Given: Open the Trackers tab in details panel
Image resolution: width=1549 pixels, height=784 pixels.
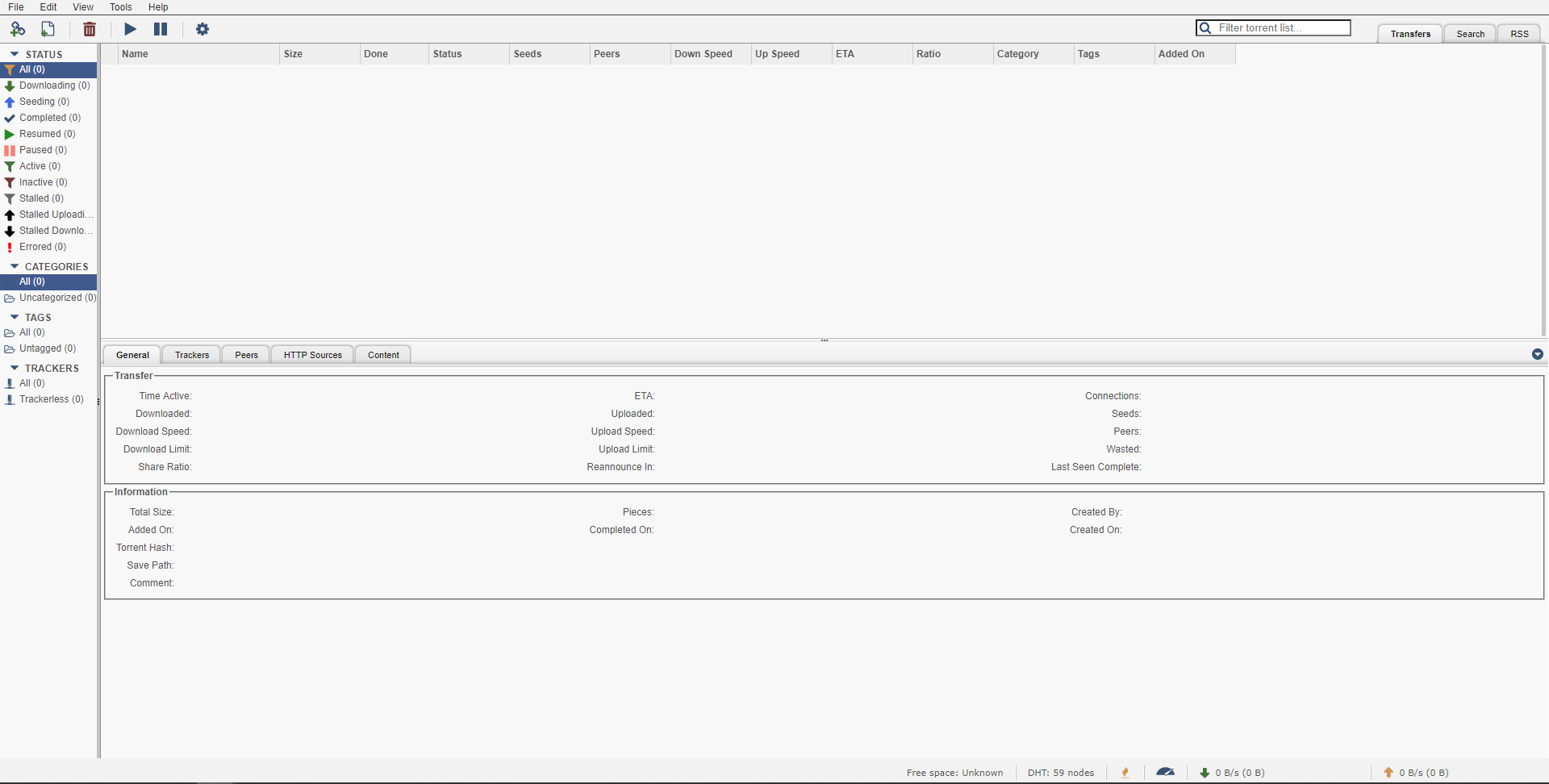Looking at the screenshot, I should coord(192,355).
